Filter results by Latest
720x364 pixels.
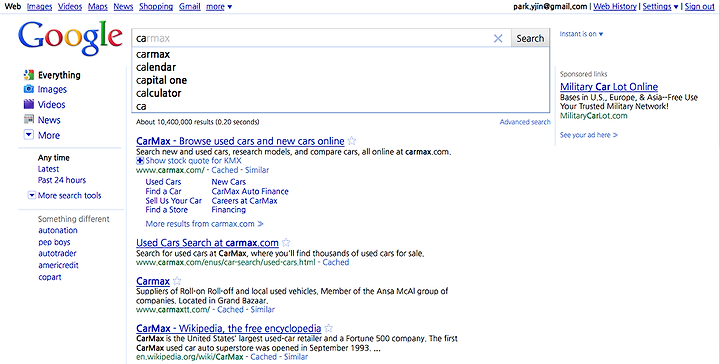(48, 169)
